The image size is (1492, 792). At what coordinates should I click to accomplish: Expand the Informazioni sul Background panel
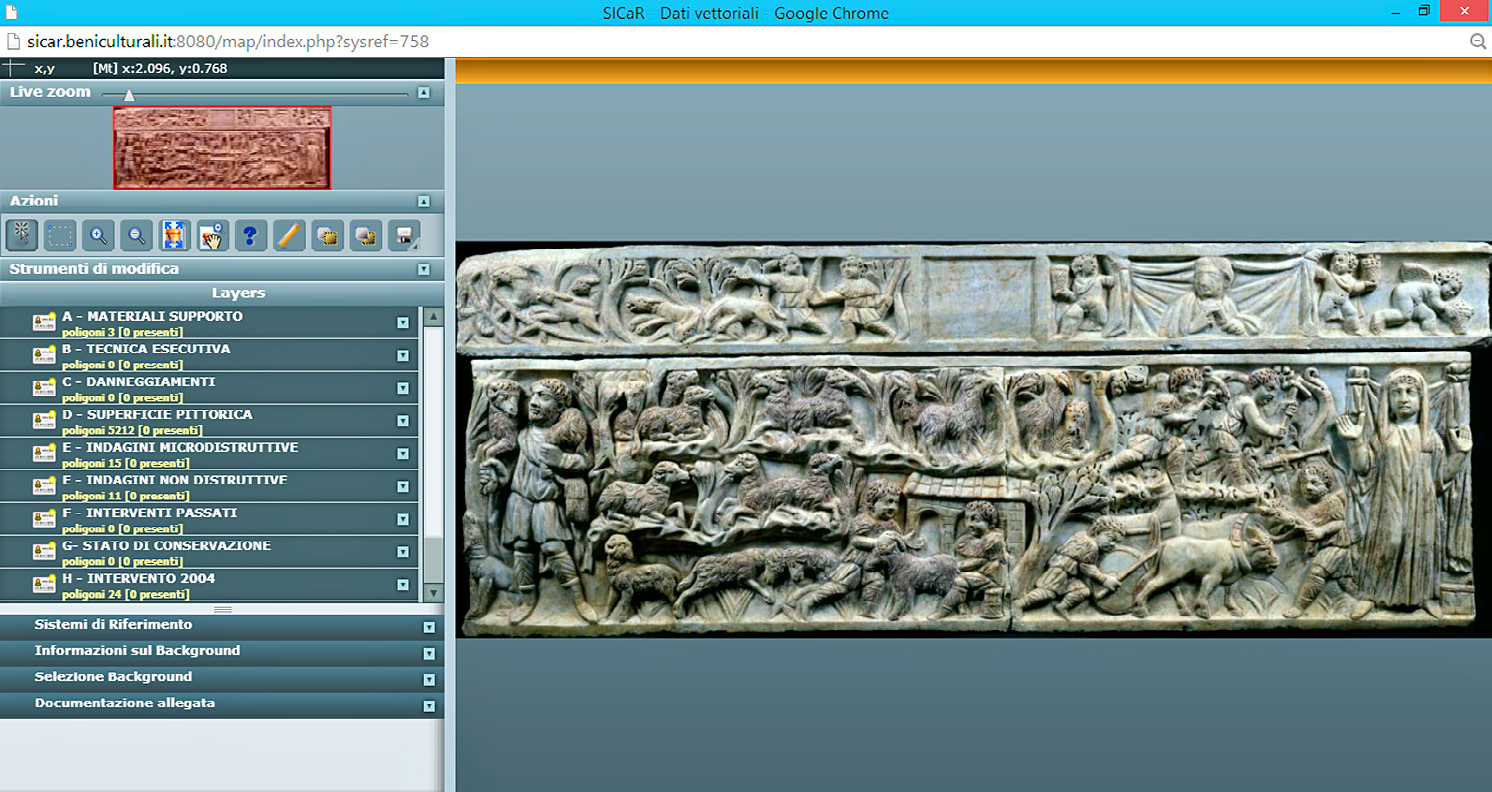coord(429,654)
